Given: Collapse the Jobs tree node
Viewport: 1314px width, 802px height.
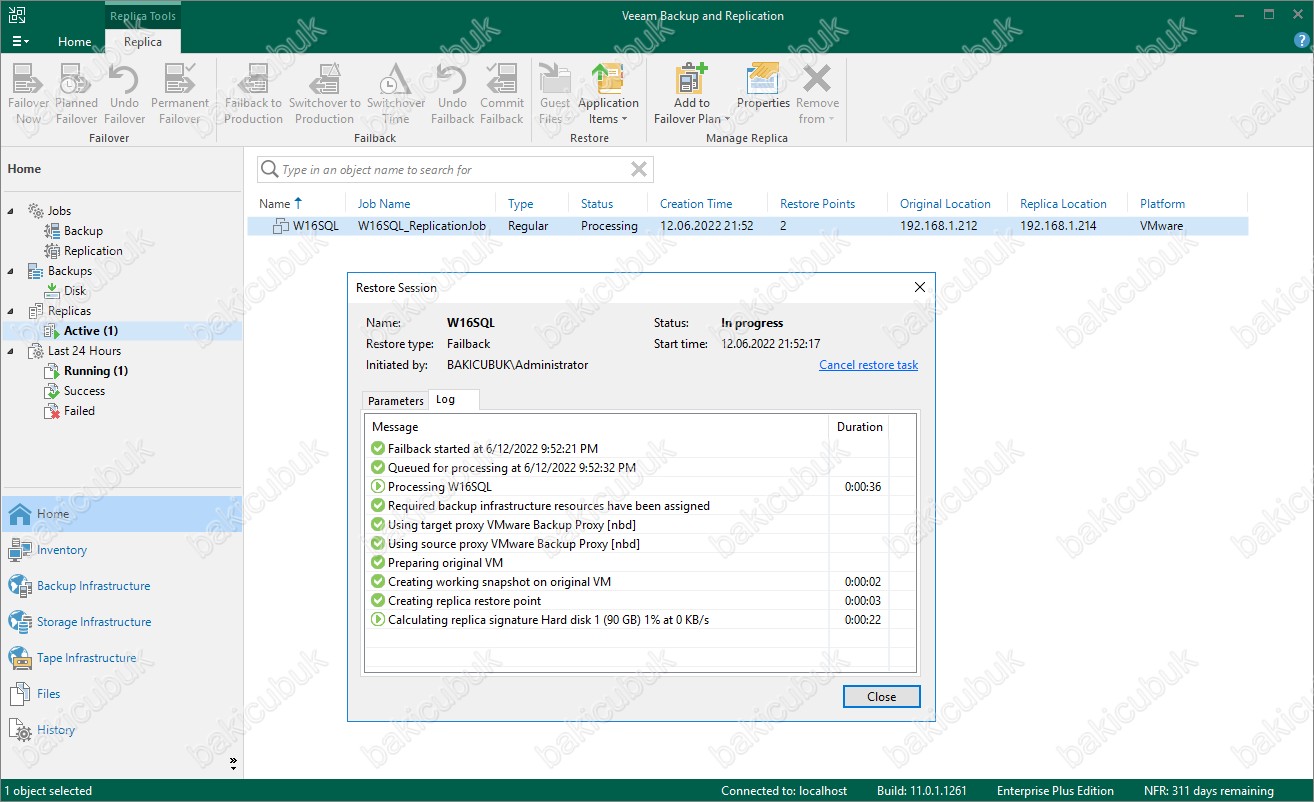Looking at the screenshot, I should click(13, 211).
